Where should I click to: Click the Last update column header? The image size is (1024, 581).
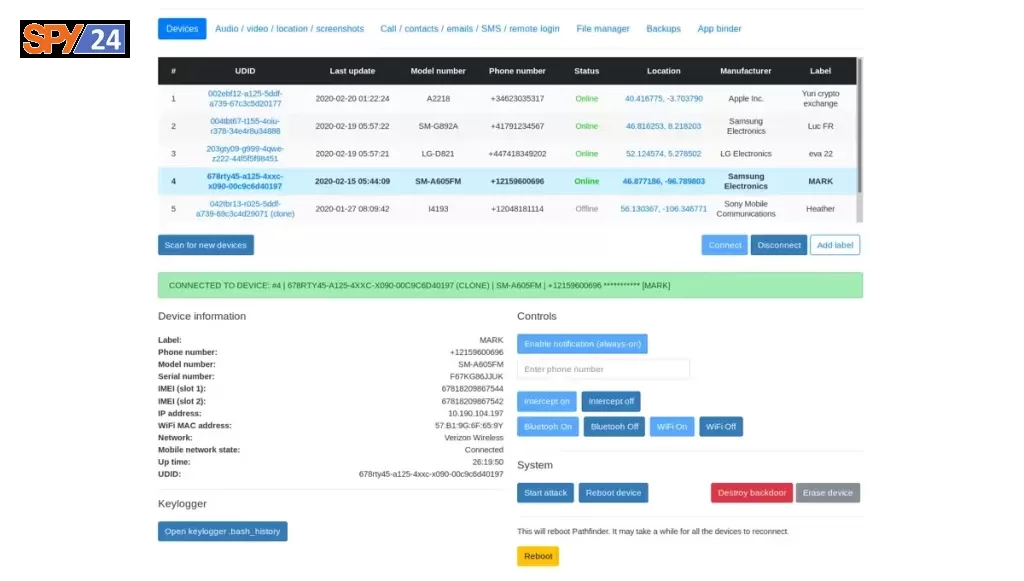(352, 71)
